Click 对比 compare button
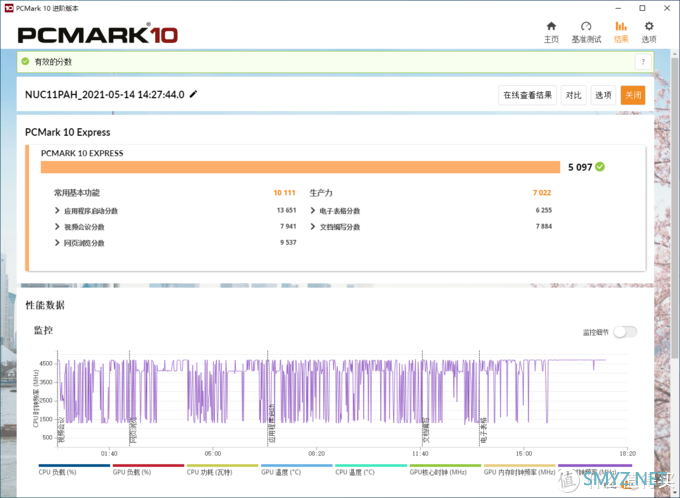The image size is (680, 498). [573, 95]
